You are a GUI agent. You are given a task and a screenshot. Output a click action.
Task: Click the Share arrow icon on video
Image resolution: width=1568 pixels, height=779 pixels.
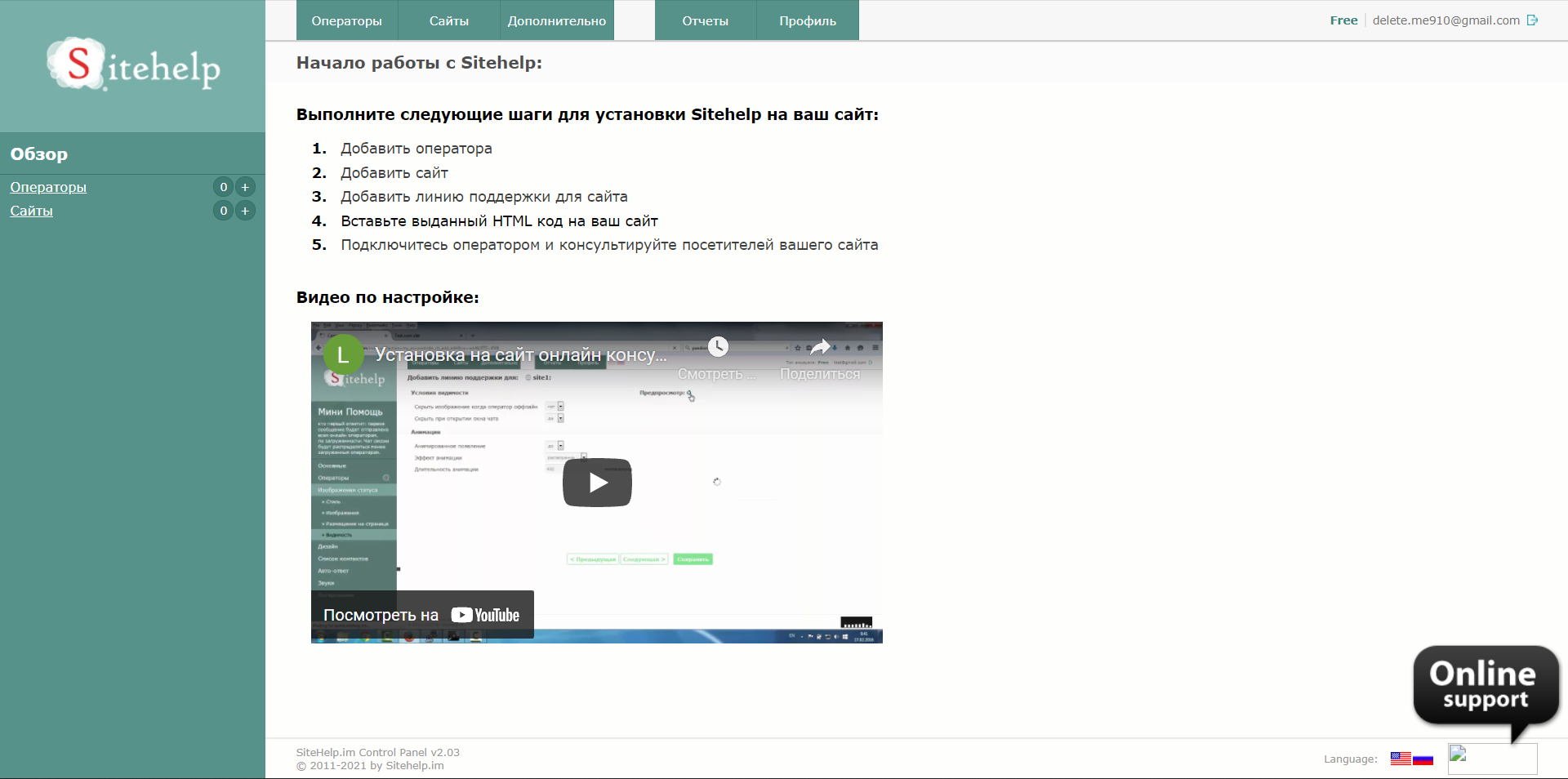(820, 347)
